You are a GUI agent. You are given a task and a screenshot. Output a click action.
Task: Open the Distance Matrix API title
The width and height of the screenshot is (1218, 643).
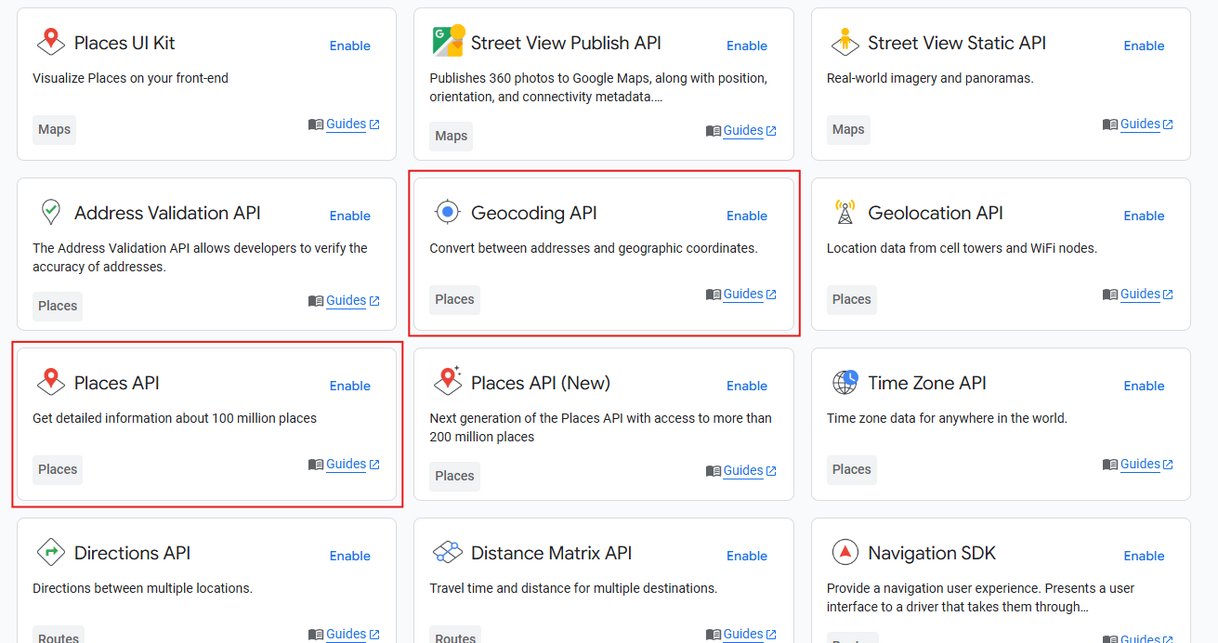pyautogui.click(x=551, y=553)
